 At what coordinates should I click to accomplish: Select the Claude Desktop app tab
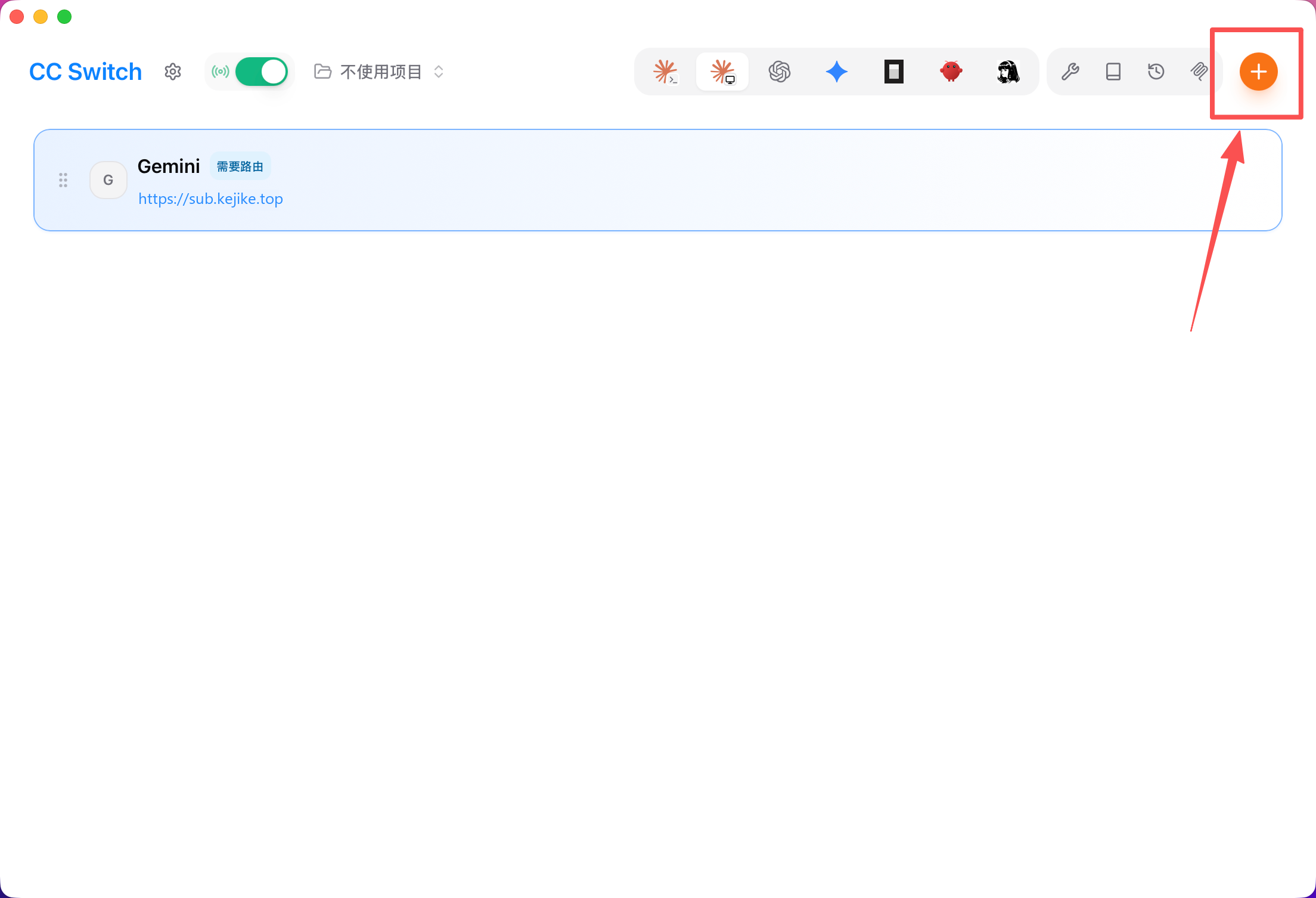click(722, 72)
